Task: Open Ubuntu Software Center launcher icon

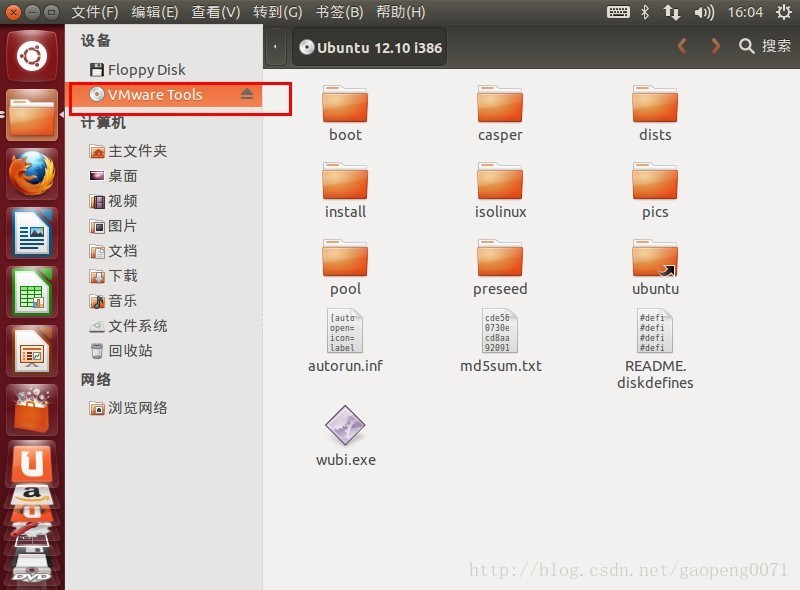Action: coord(32,410)
